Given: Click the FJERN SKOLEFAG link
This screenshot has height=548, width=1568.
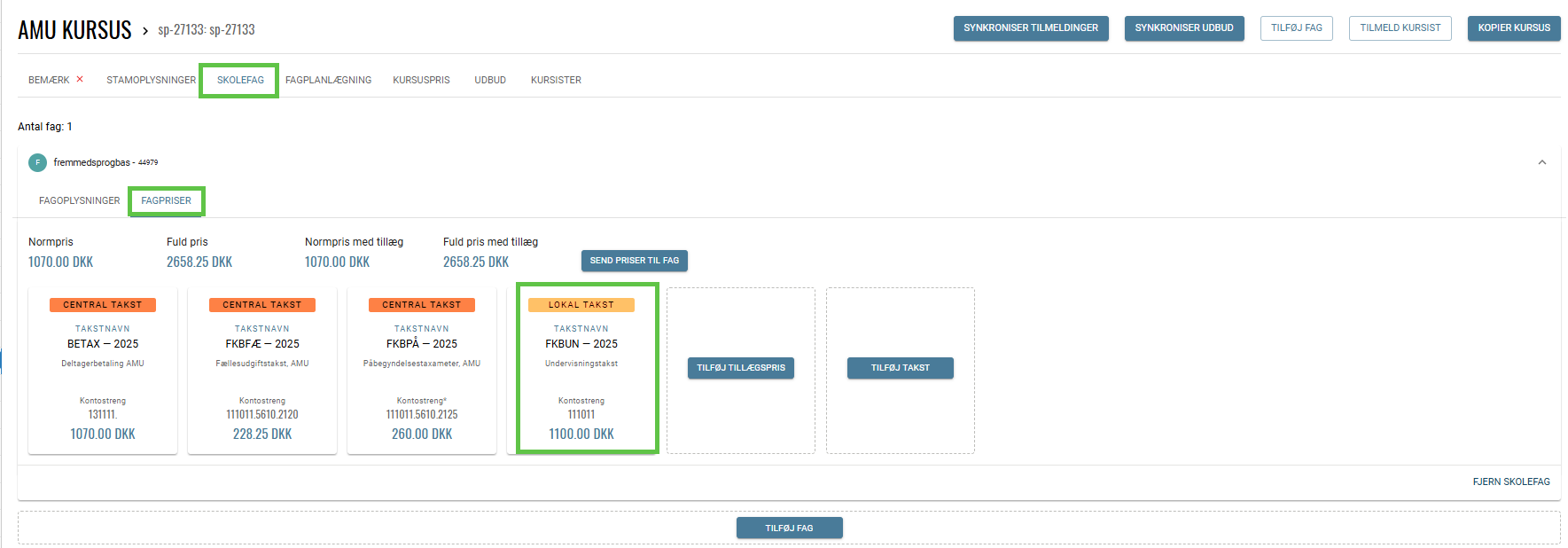Looking at the screenshot, I should 1510,481.
